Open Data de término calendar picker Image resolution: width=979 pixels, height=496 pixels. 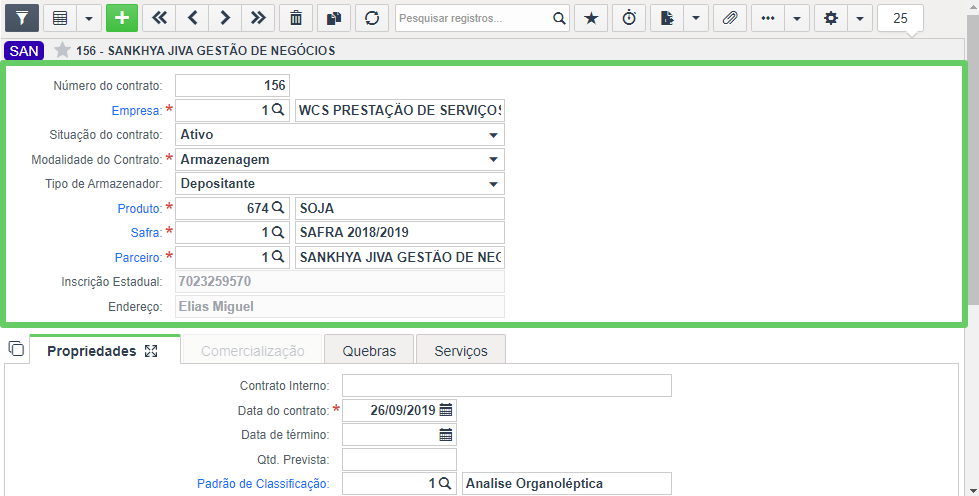[x=446, y=435]
